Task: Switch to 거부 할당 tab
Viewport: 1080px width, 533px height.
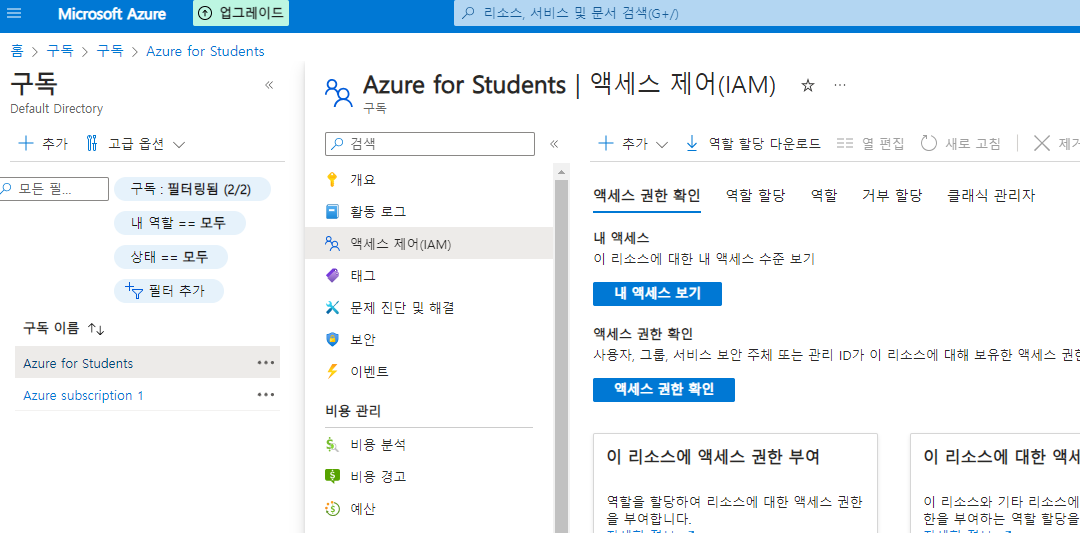Action: tap(892, 196)
